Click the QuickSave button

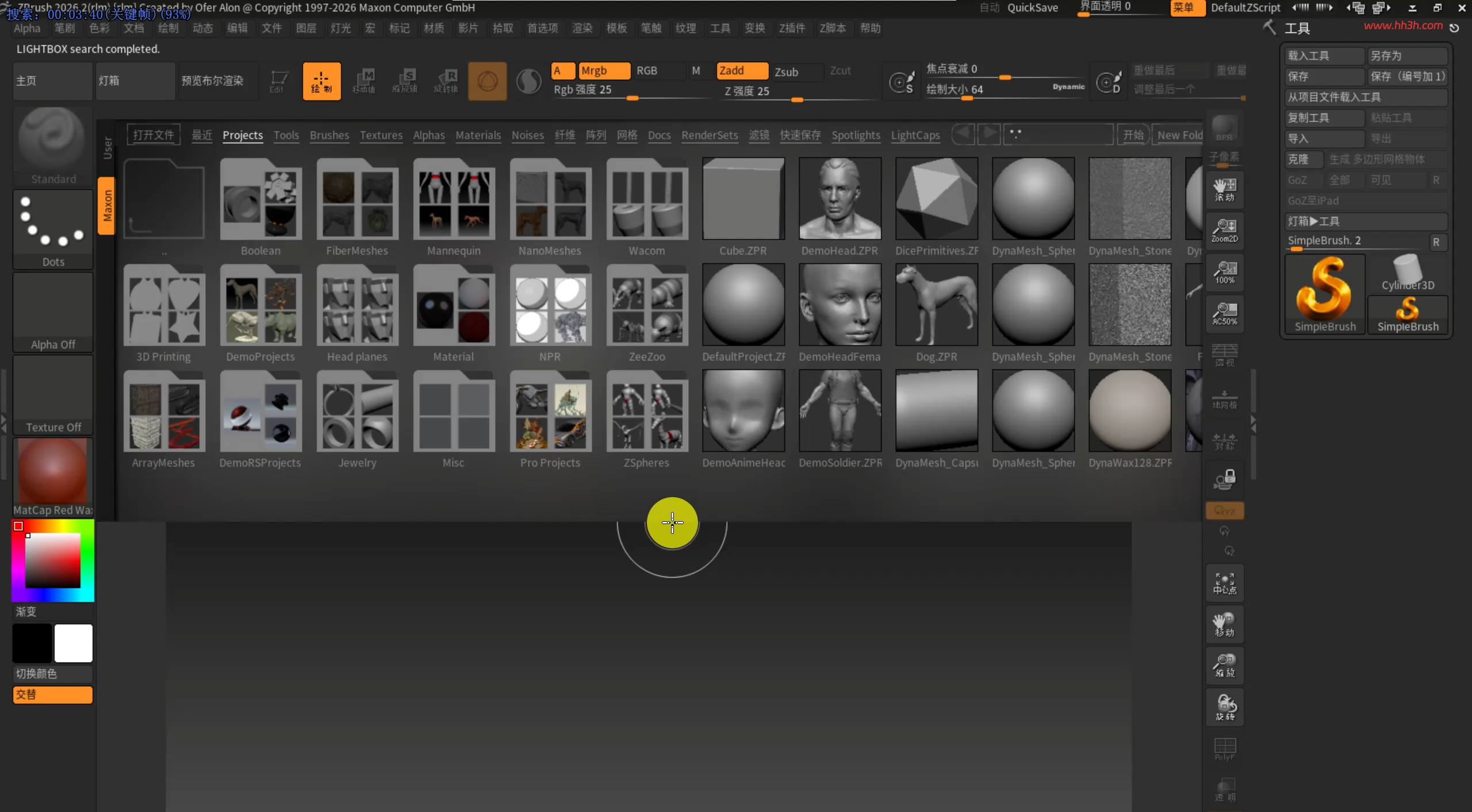1032,7
